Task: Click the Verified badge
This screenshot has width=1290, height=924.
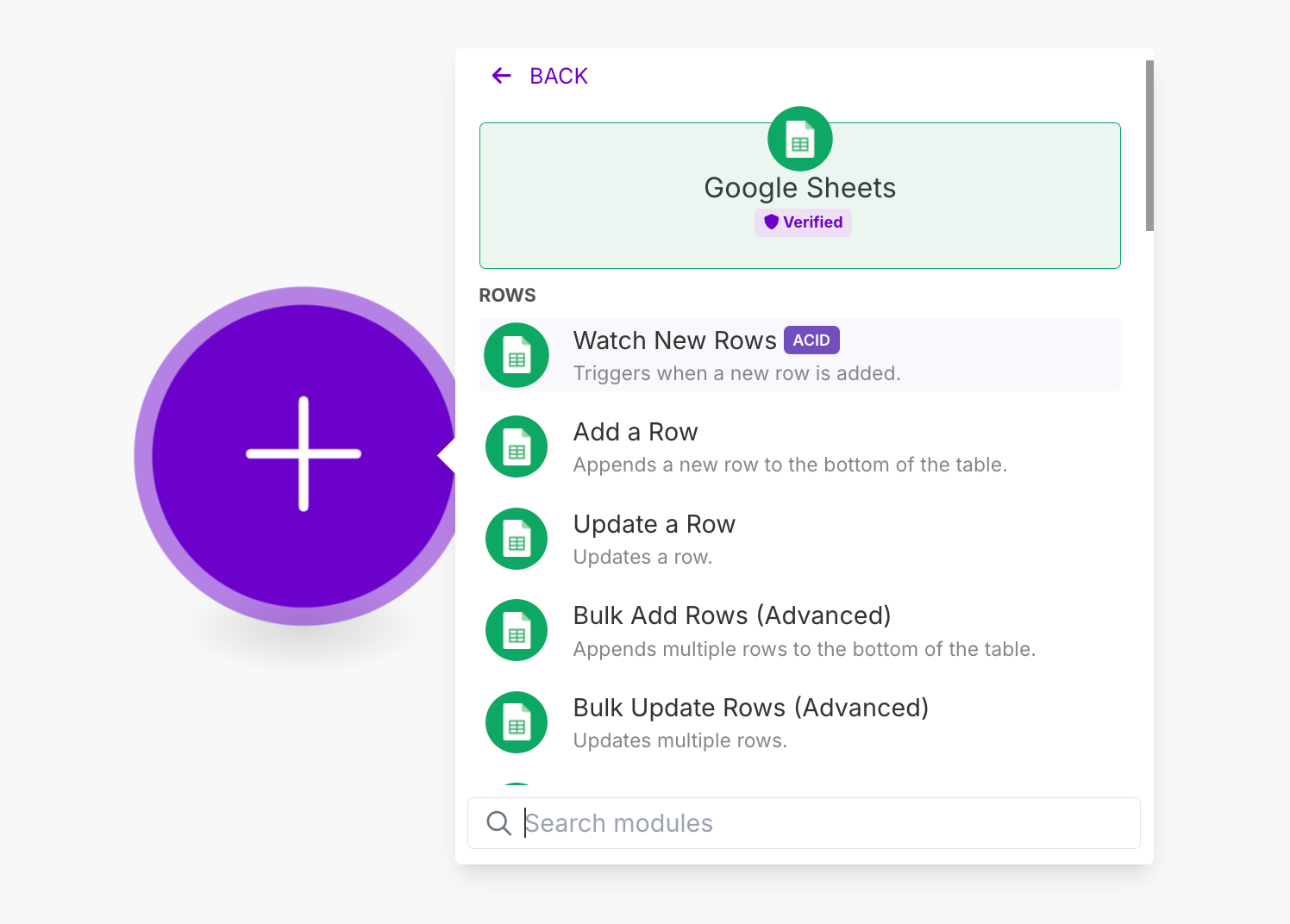Action: click(x=803, y=222)
